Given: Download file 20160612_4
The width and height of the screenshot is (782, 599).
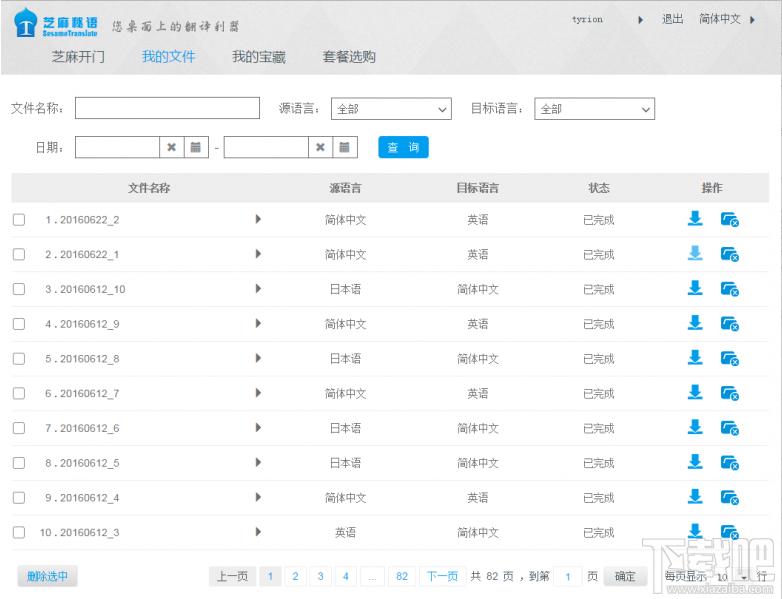Looking at the screenshot, I should click(x=695, y=497).
